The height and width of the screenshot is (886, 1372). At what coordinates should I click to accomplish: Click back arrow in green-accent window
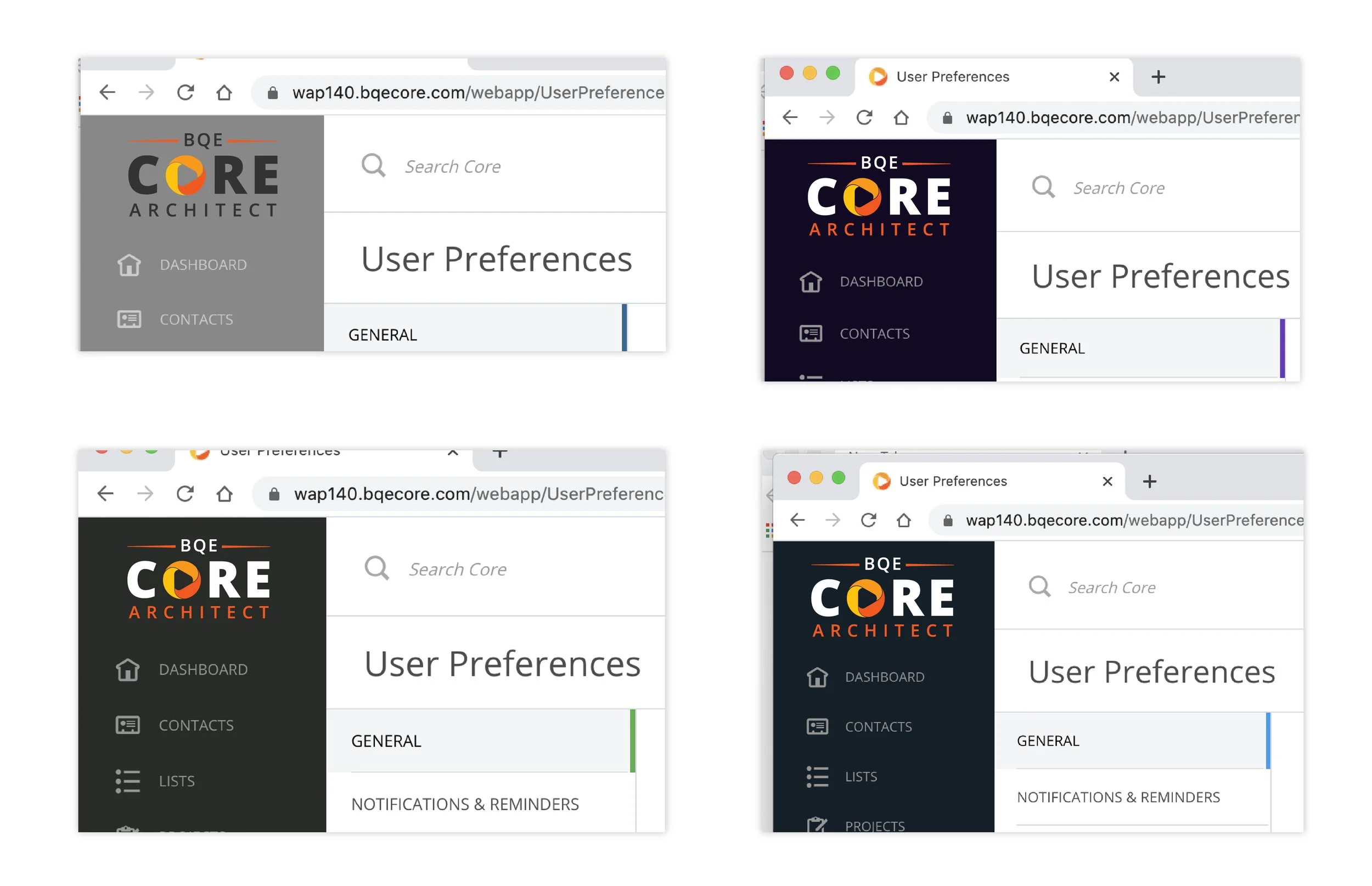tap(105, 494)
